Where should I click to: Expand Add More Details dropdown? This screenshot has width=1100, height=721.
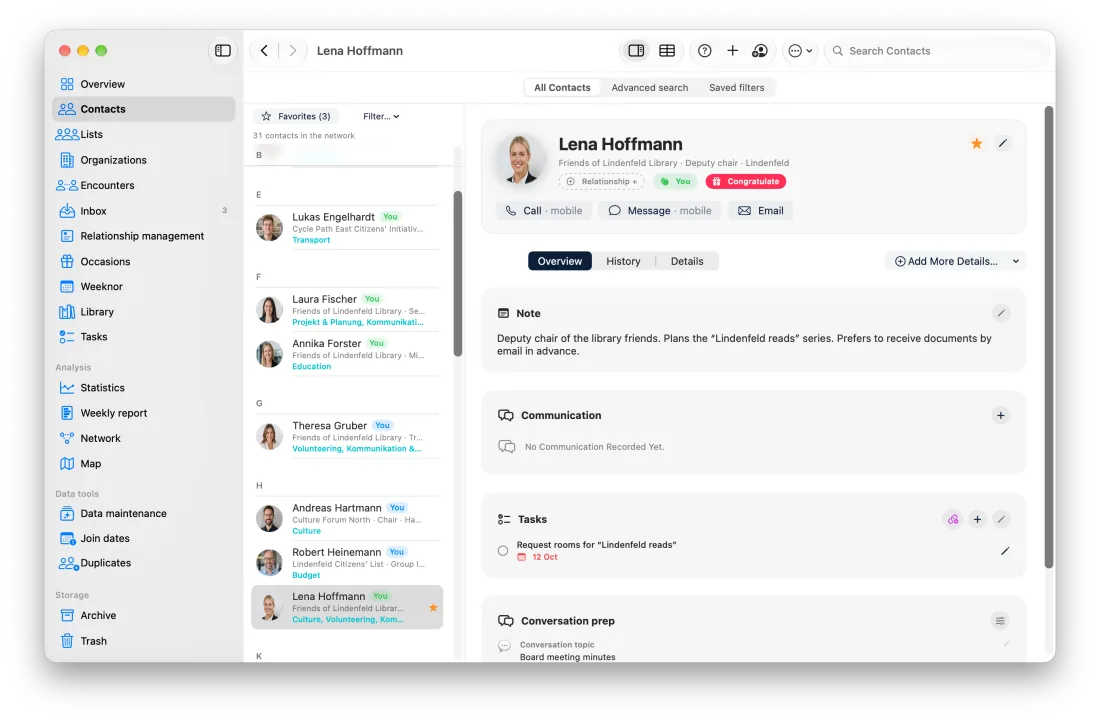click(x=955, y=261)
